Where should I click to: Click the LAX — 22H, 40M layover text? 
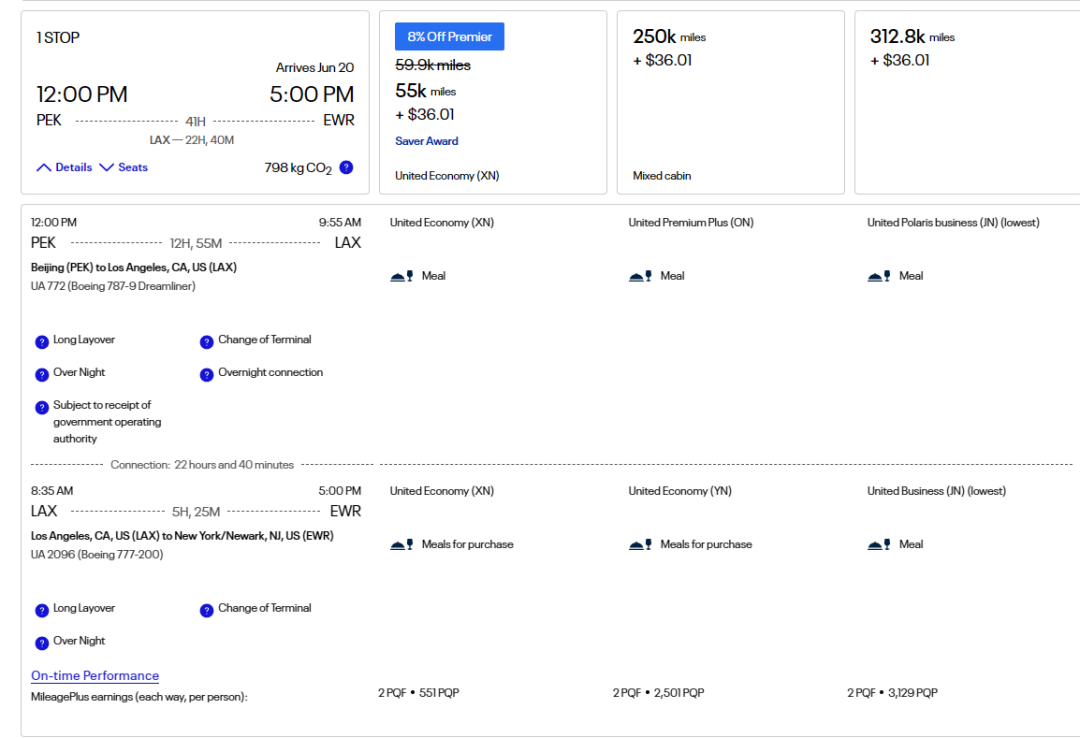pos(192,140)
